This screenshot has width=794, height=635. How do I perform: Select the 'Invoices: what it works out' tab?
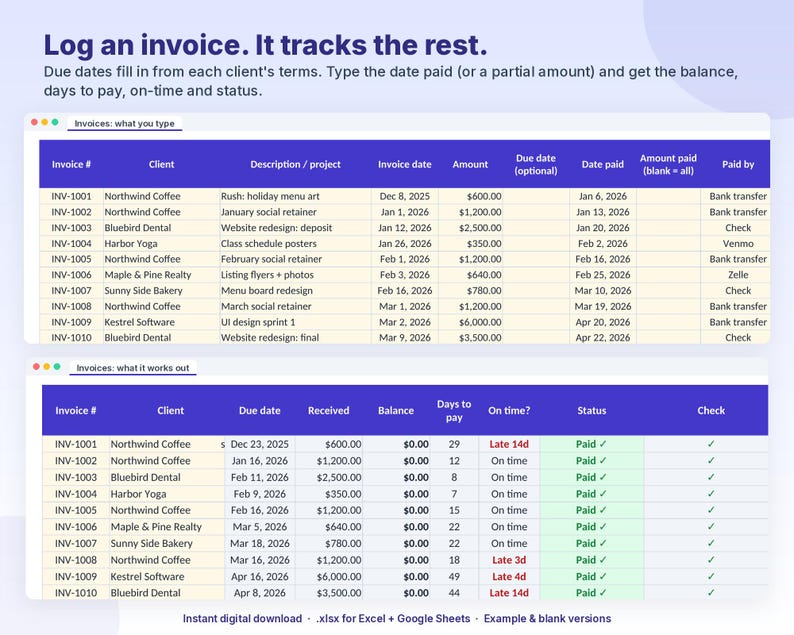click(x=133, y=368)
